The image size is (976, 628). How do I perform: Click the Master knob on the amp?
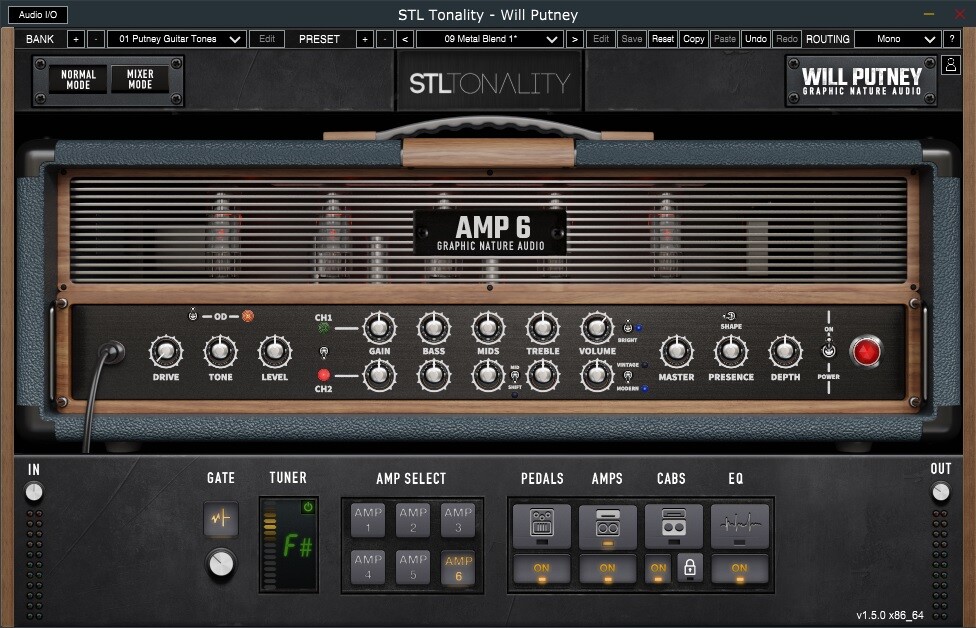click(x=676, y=351)
